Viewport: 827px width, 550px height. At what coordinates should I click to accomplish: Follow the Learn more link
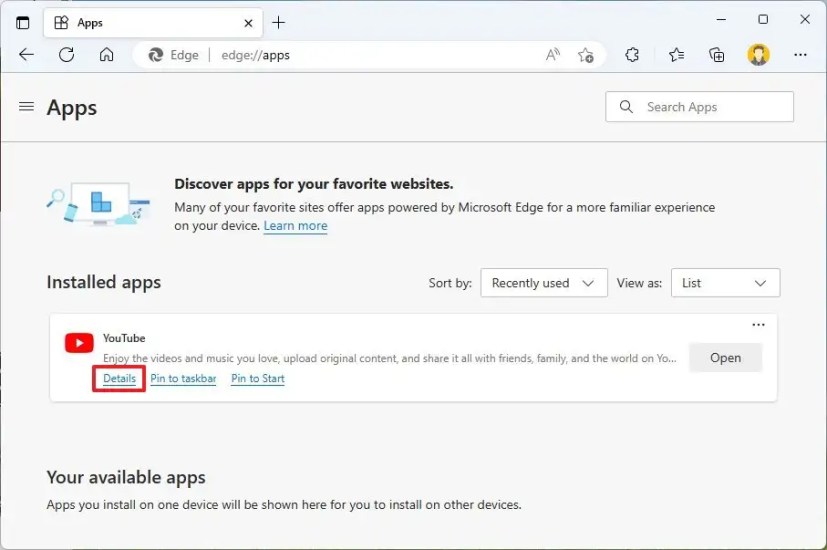pyautogui.click(x=295, y=226)
